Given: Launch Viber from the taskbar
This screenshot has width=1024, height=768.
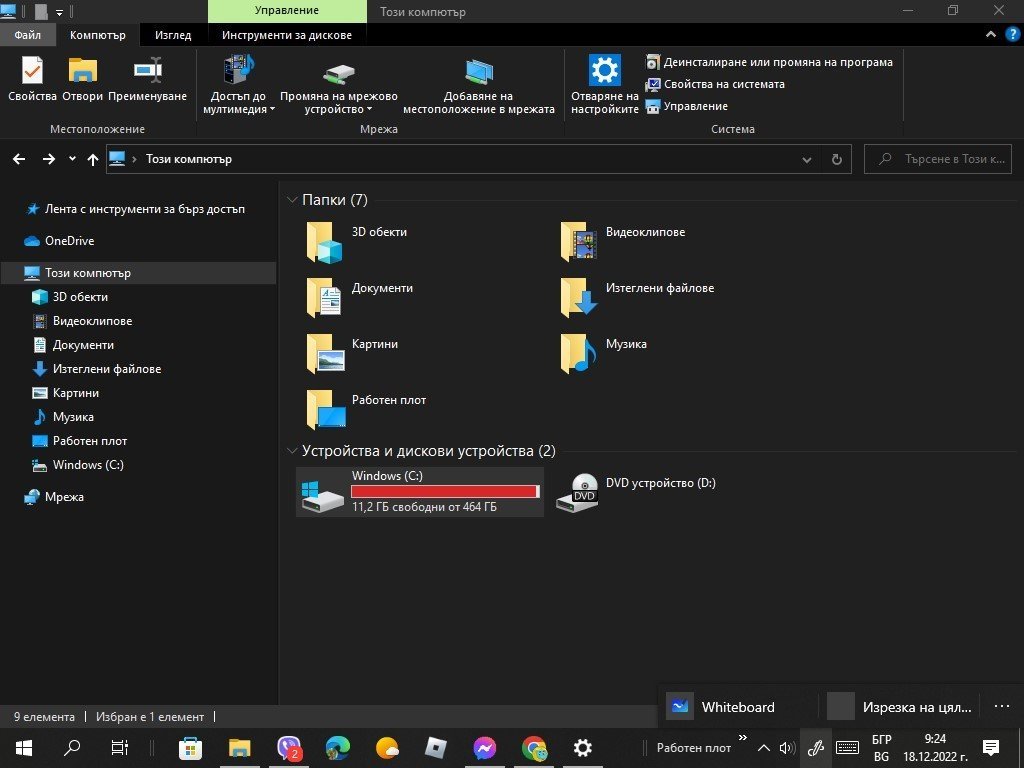Looking at the screenshot, I should (x=289, y=747).
